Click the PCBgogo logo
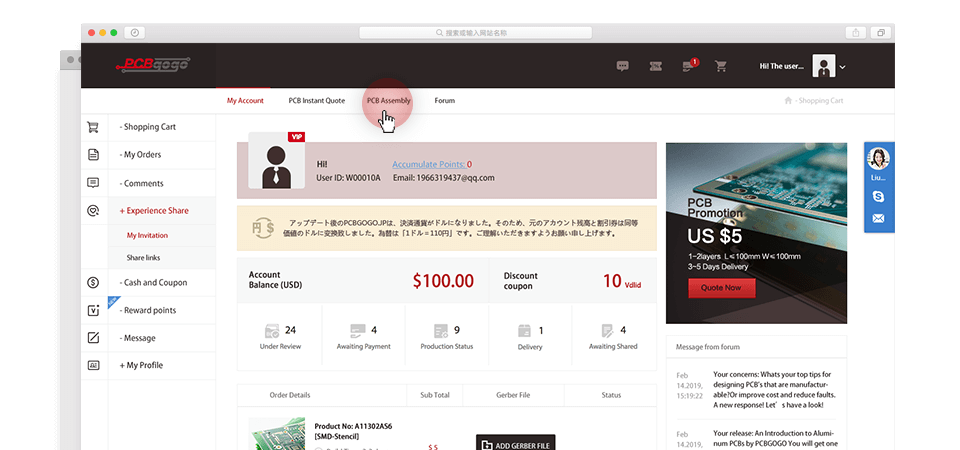Screen dimensions: 960x450 [x=152, y=65]
